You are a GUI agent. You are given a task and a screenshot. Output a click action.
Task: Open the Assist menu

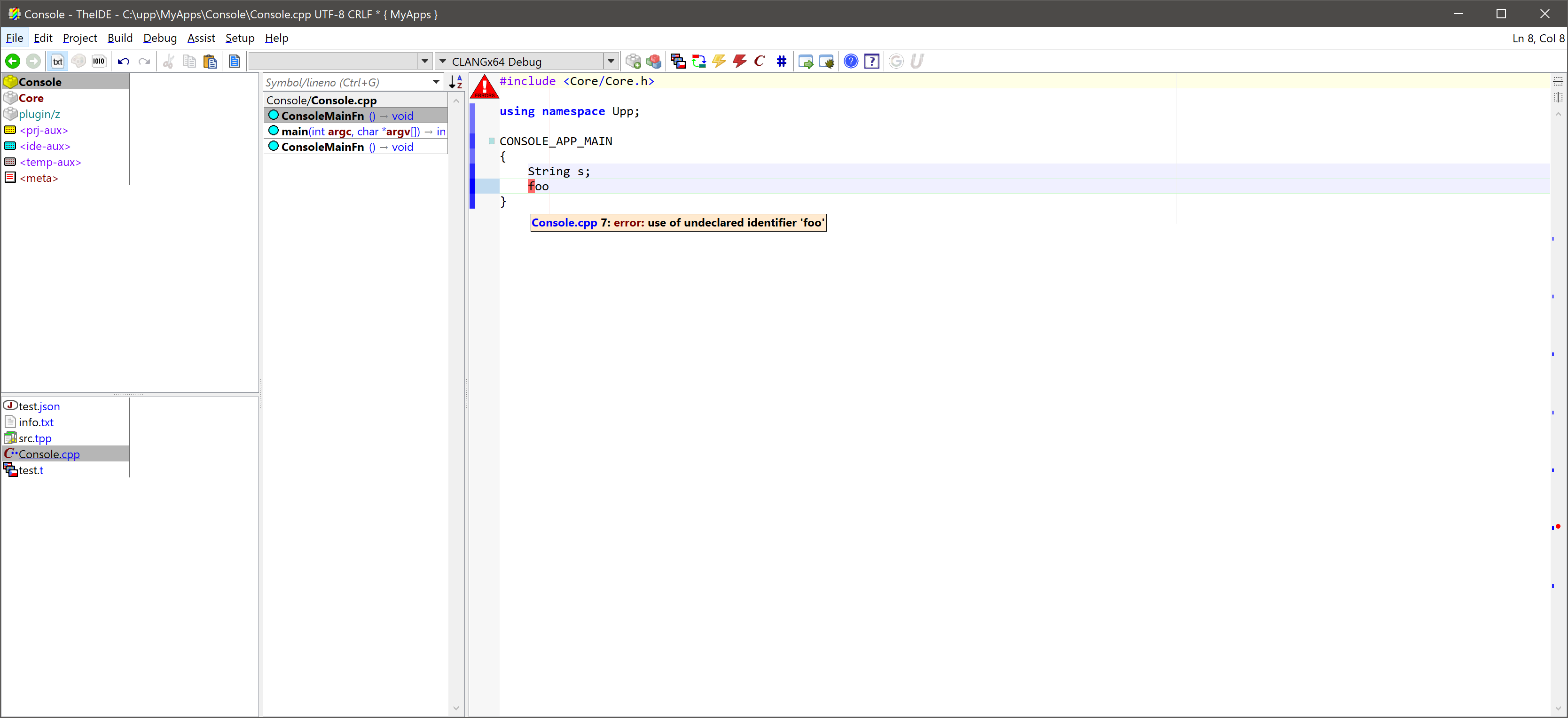201,38
